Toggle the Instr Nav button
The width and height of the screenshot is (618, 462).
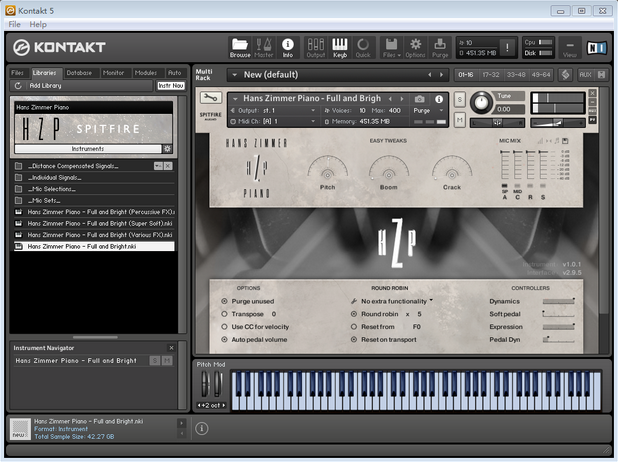point(171,86)
